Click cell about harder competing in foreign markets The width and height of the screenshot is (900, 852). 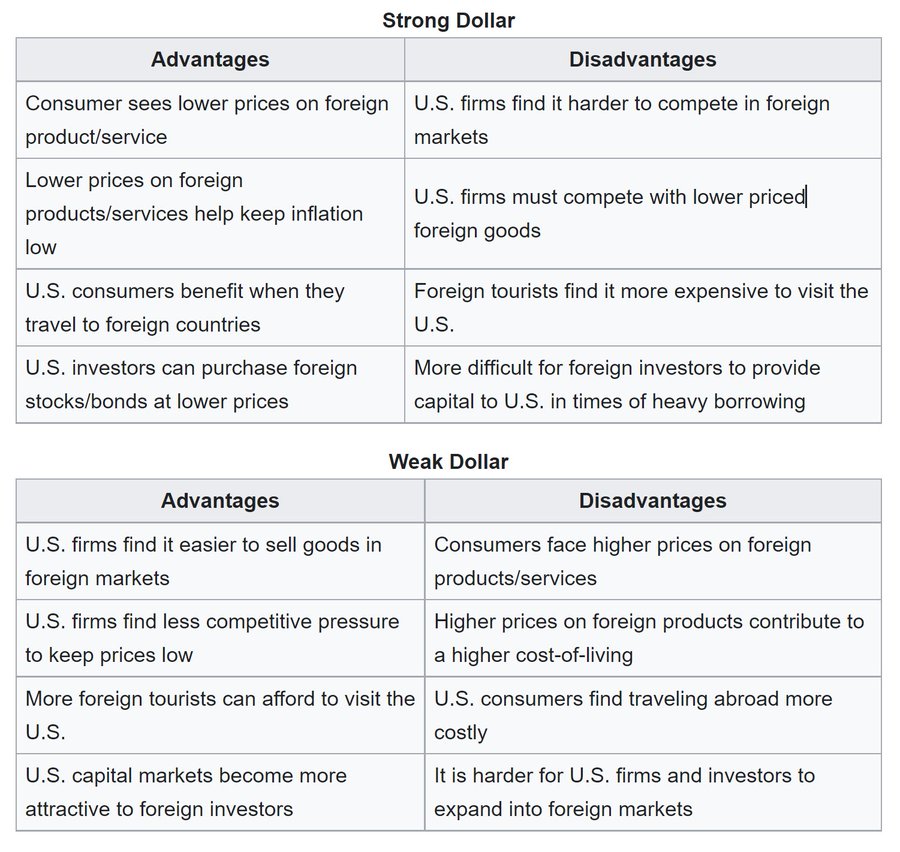click(x=622, y=120)
